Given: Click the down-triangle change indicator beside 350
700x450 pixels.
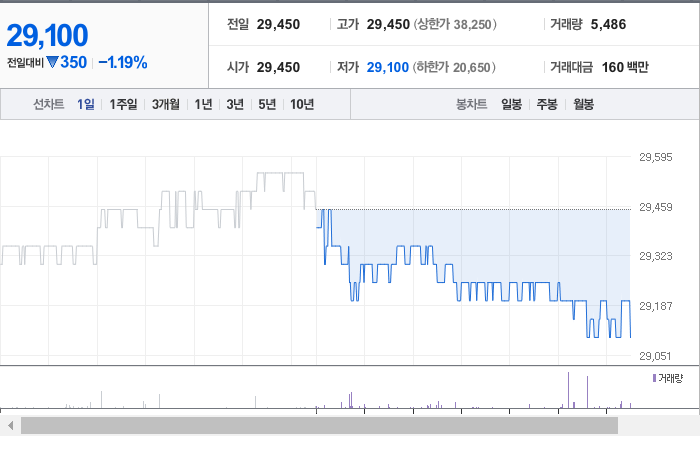Looking at the screenshot, I should pyautogui.click(x=52, y=62).
